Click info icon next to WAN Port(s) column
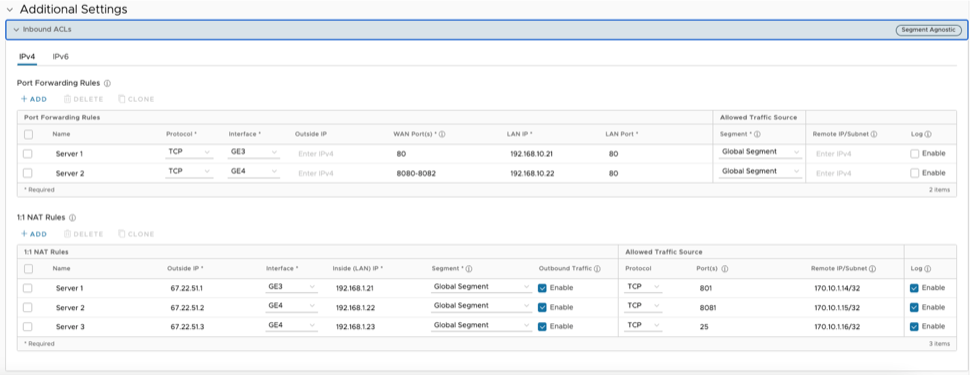Image resolution: width=972 pixels, height=375 pixels. (443, 134)
